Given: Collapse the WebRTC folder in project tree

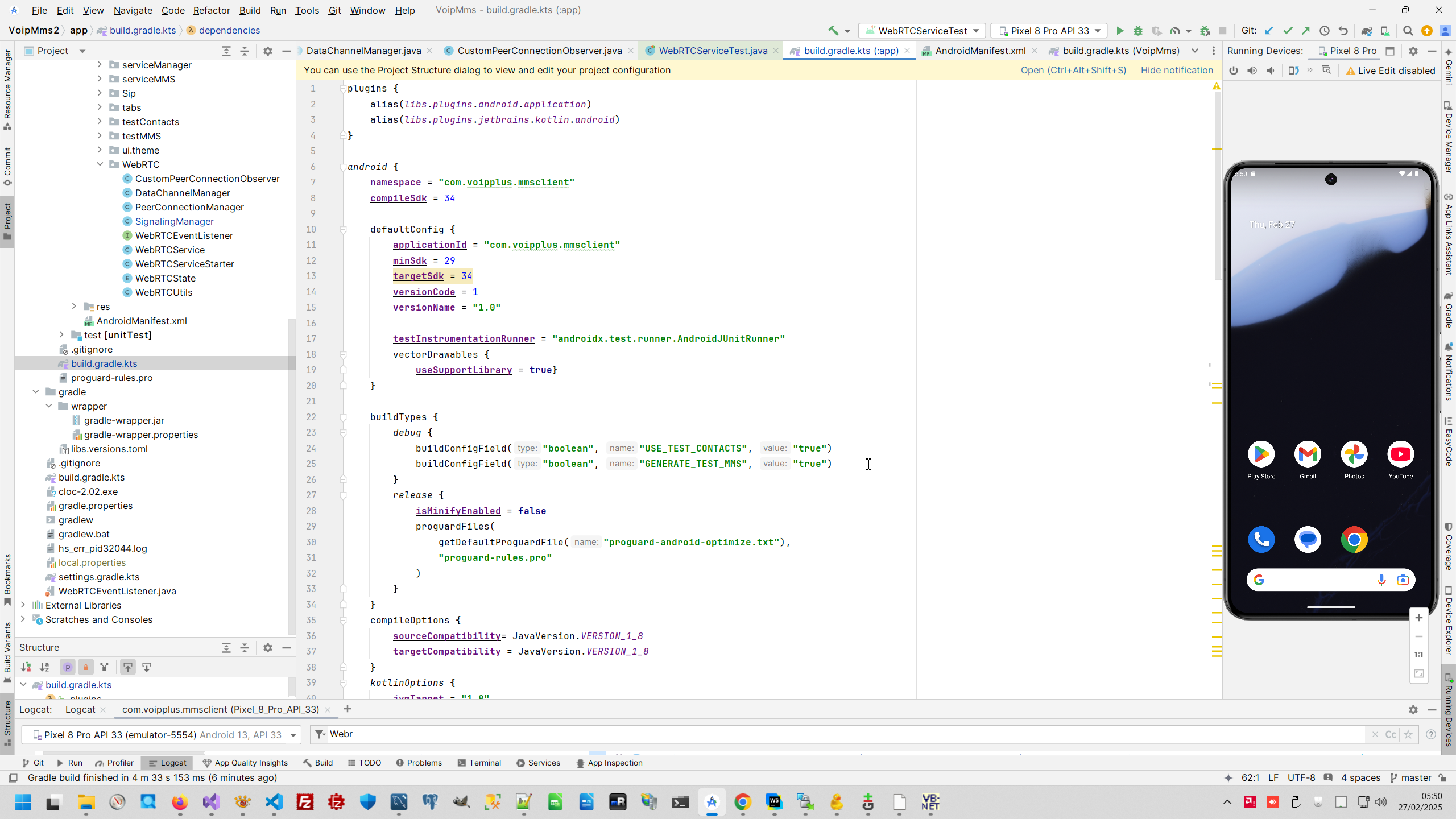Looking at the screenshot, I should (x=100, y=164).
